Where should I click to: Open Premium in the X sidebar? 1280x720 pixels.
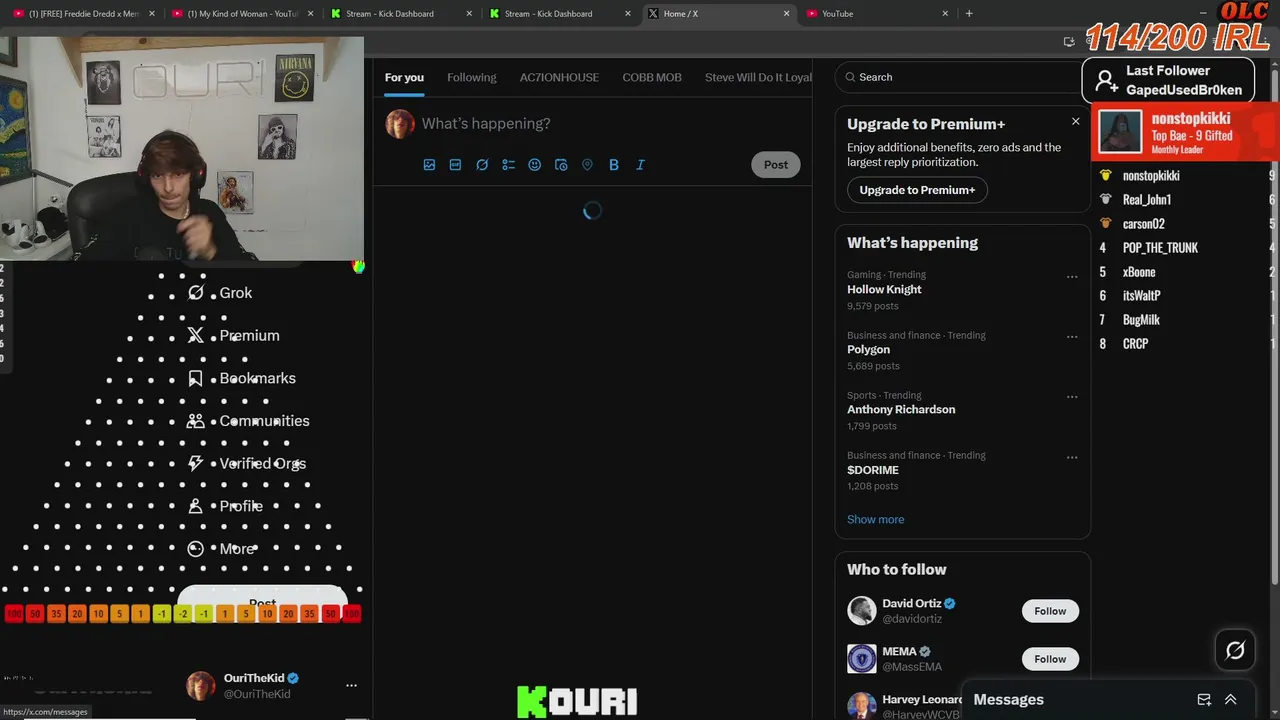pyautogui.click(x=233, y=336)
